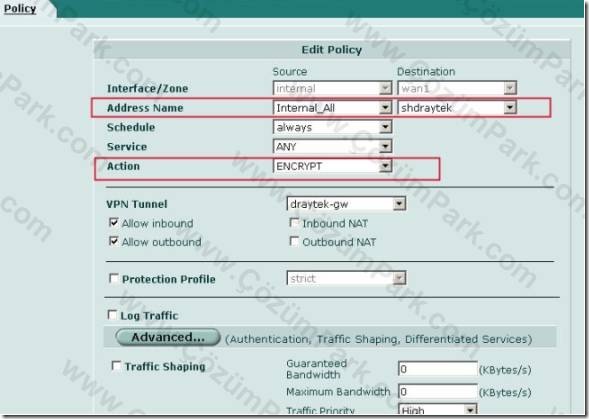Open the Destination Interface wan1 dropdown
Image resolution: width=589 pixels, height=419 pixels.
click(457, 88)
